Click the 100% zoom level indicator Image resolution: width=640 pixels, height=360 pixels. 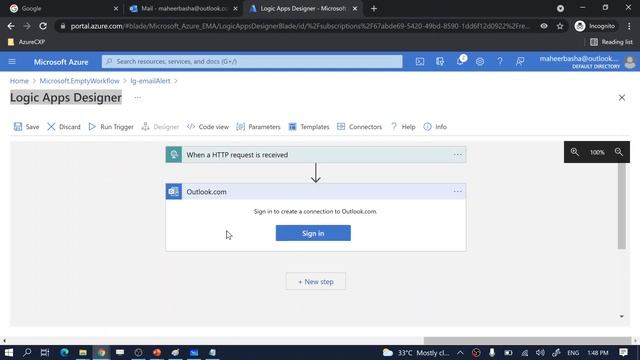pyautogui.click(x=597, y=152)
